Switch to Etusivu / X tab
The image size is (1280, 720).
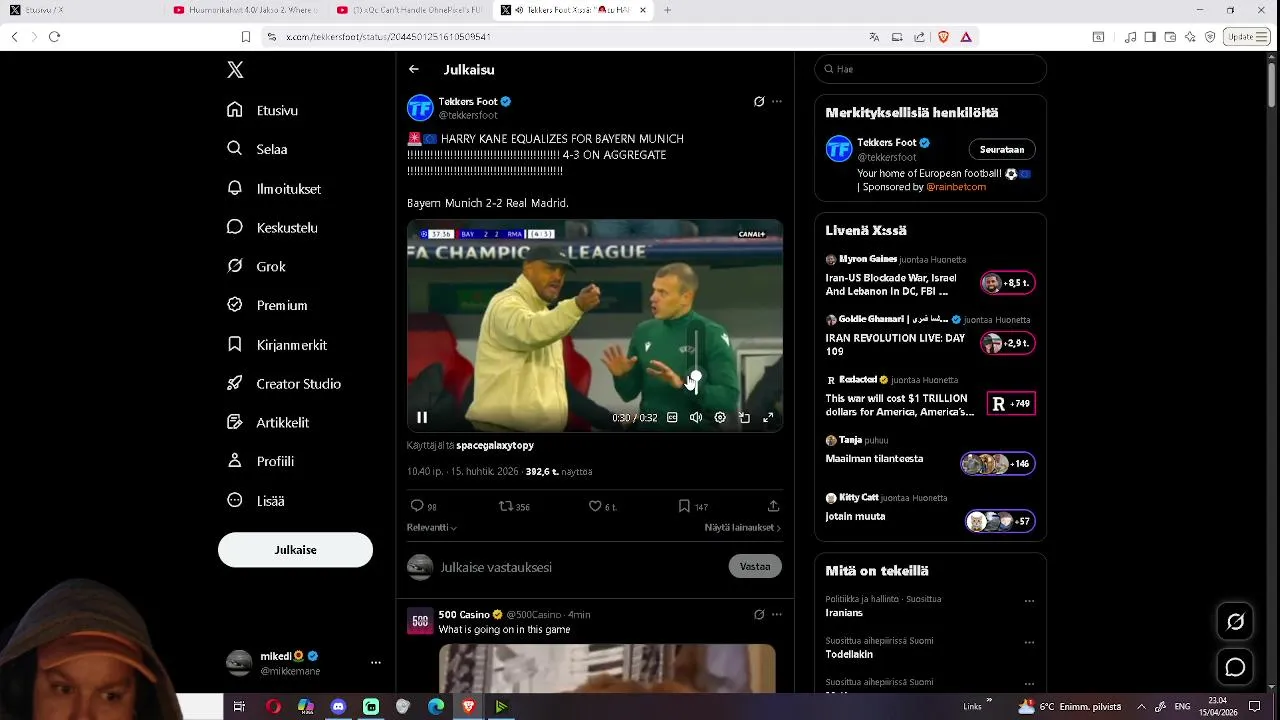(80, 10)
